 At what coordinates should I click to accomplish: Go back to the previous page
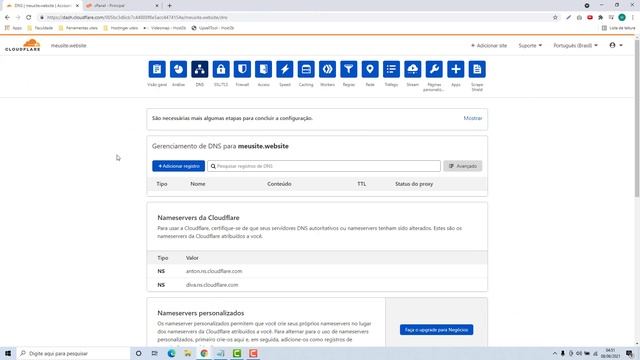coord(7,18)
